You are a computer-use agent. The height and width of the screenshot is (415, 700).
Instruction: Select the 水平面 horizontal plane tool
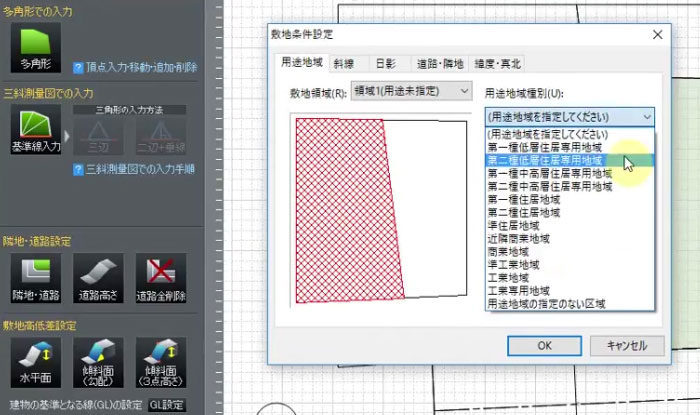click(36, 361)
